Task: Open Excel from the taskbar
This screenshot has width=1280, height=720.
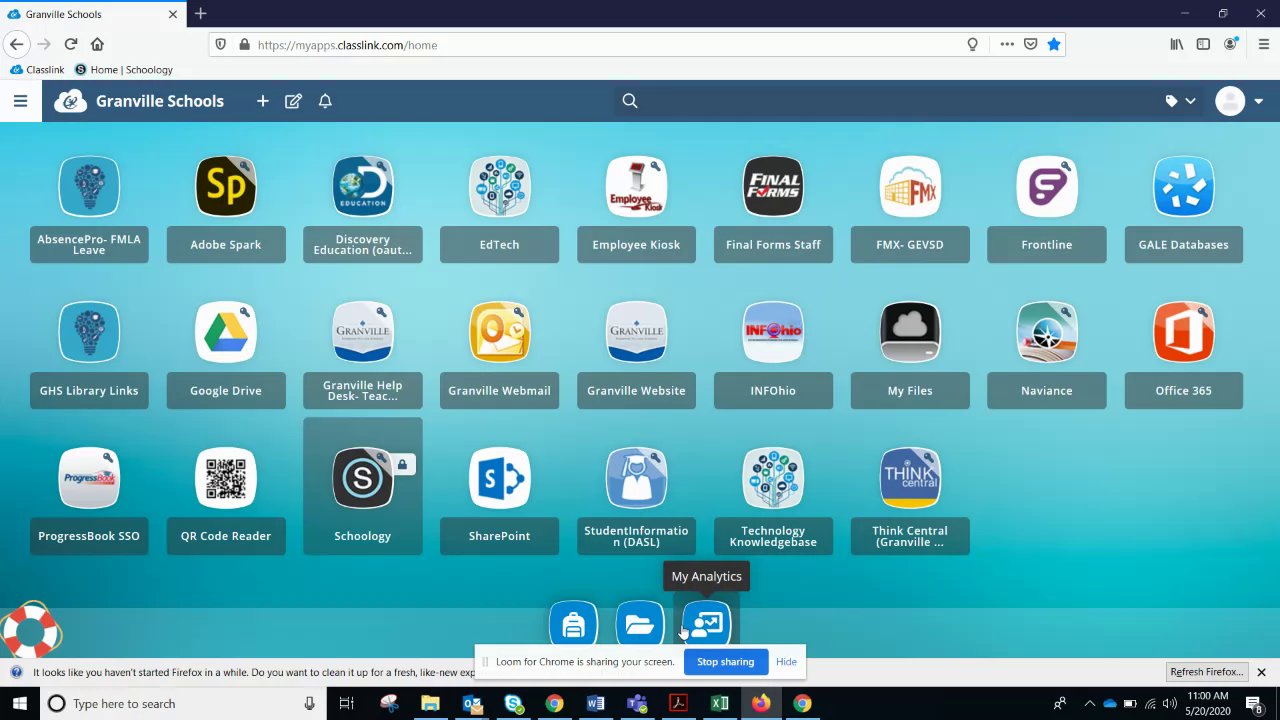Action: click(x=719, y=704)
